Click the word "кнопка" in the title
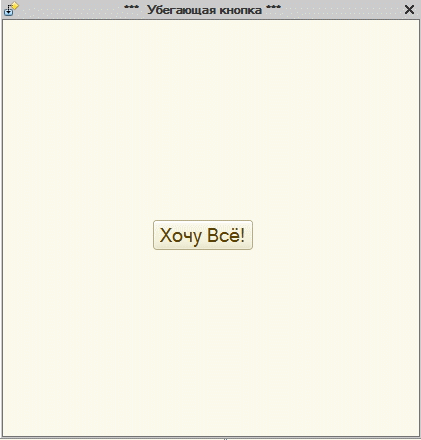Screen dimensions: 421x440 [x=240, y=10]
